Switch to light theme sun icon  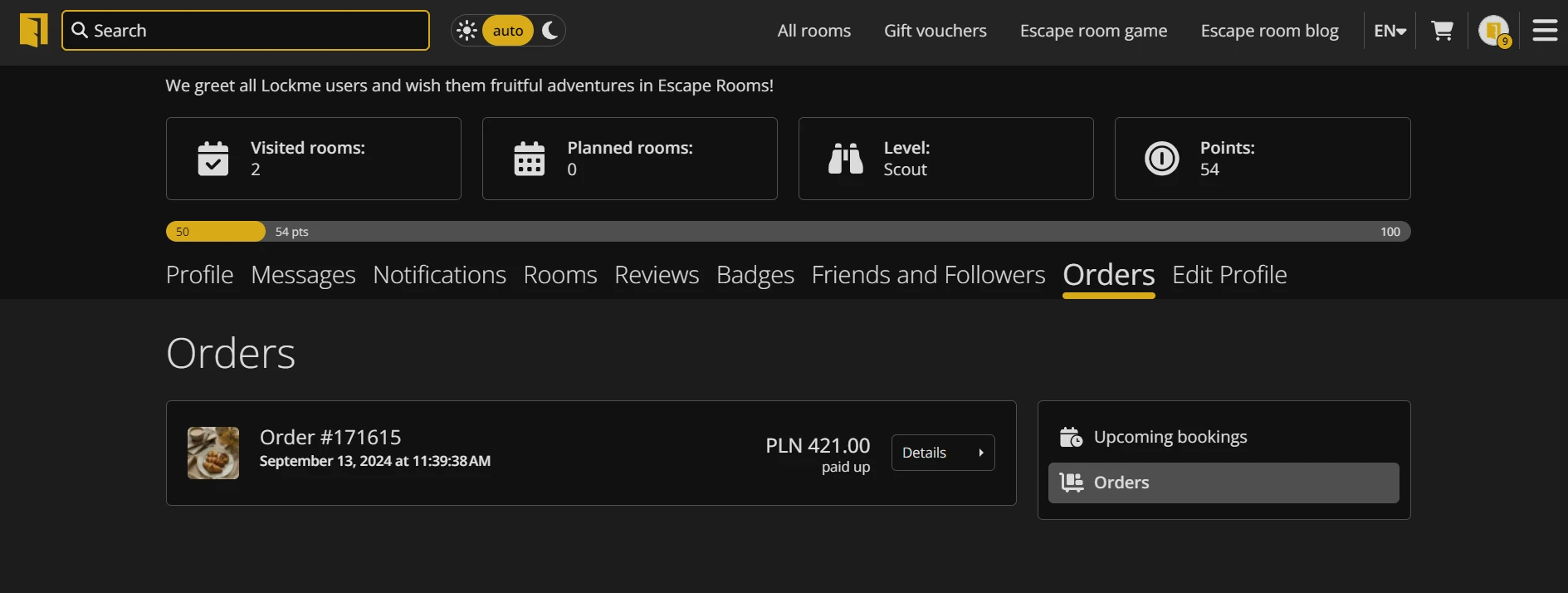coord(467,31)
